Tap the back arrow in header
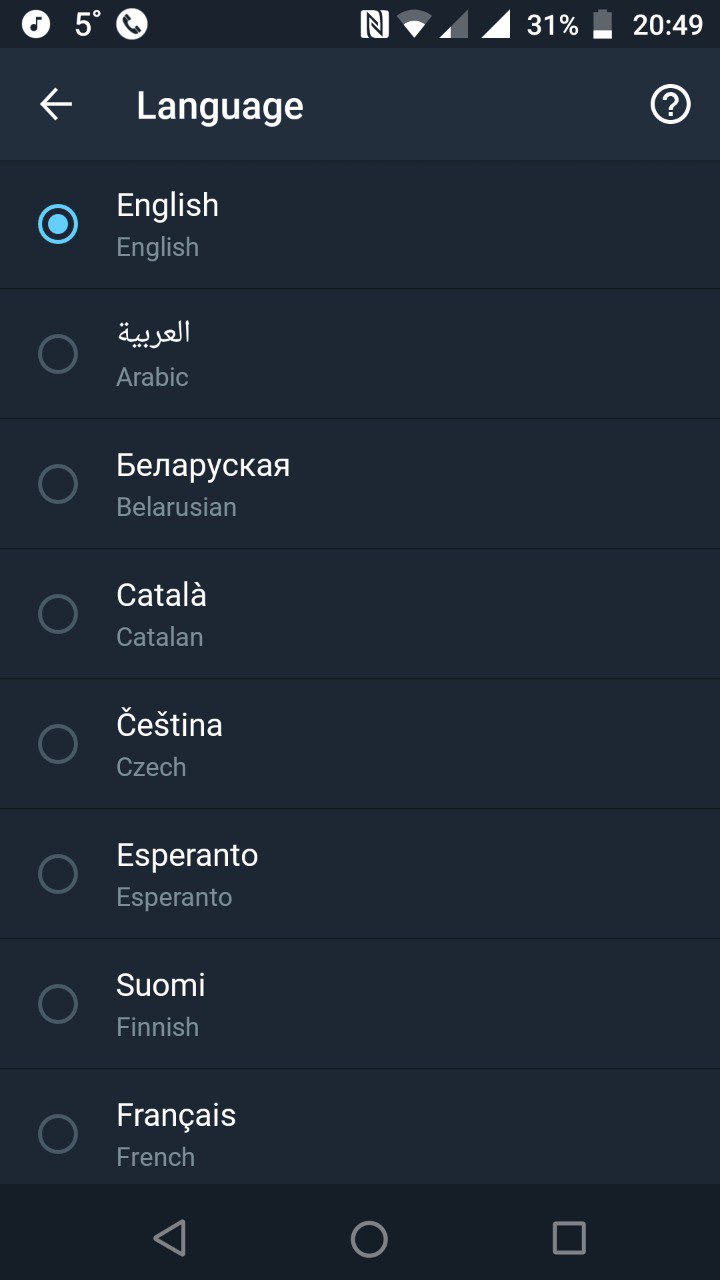720x1280 pixels. 56,104
